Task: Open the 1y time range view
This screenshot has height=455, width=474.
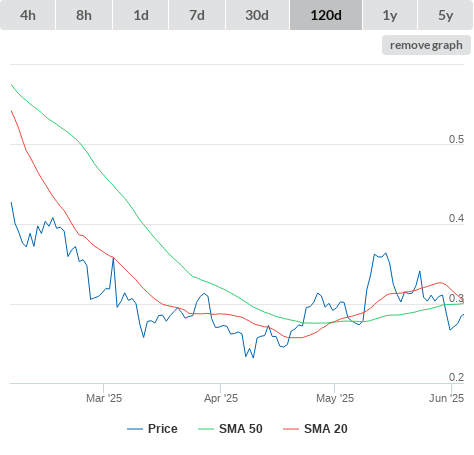Action: (390, 15)
